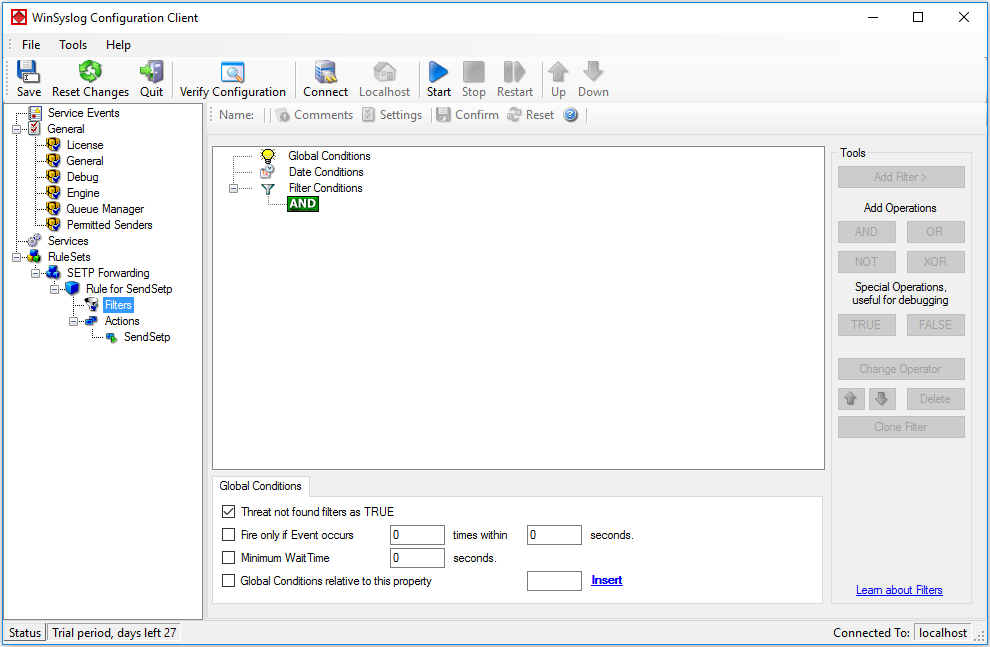
Task: Select the SendSetp action in the tree
Action: [147, 337]
